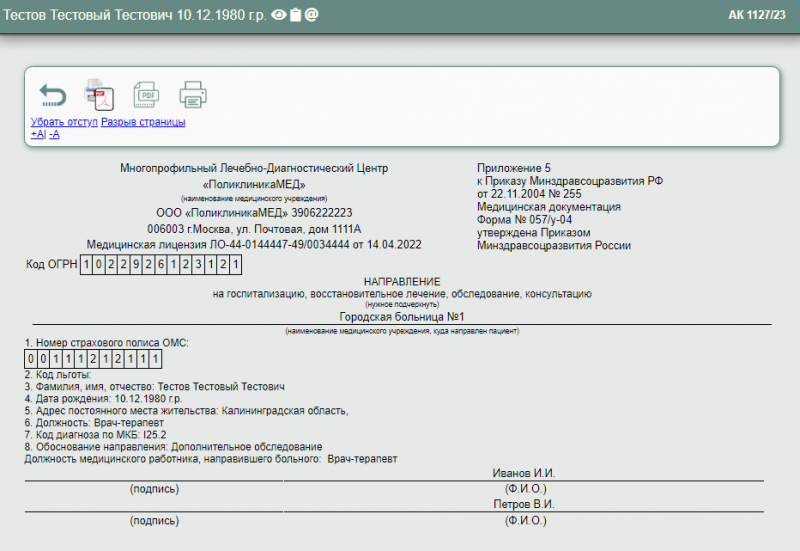Image resolution: width=800 pixels, height=551 pixels.
Task: Click the eye icon beside patient name
Action: point(279,16)
